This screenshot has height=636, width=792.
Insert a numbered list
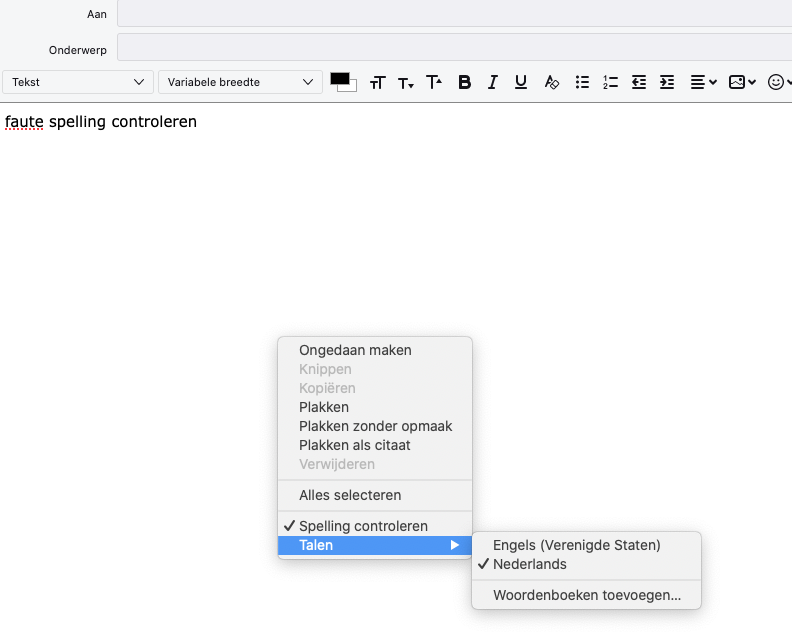[610, 83]
